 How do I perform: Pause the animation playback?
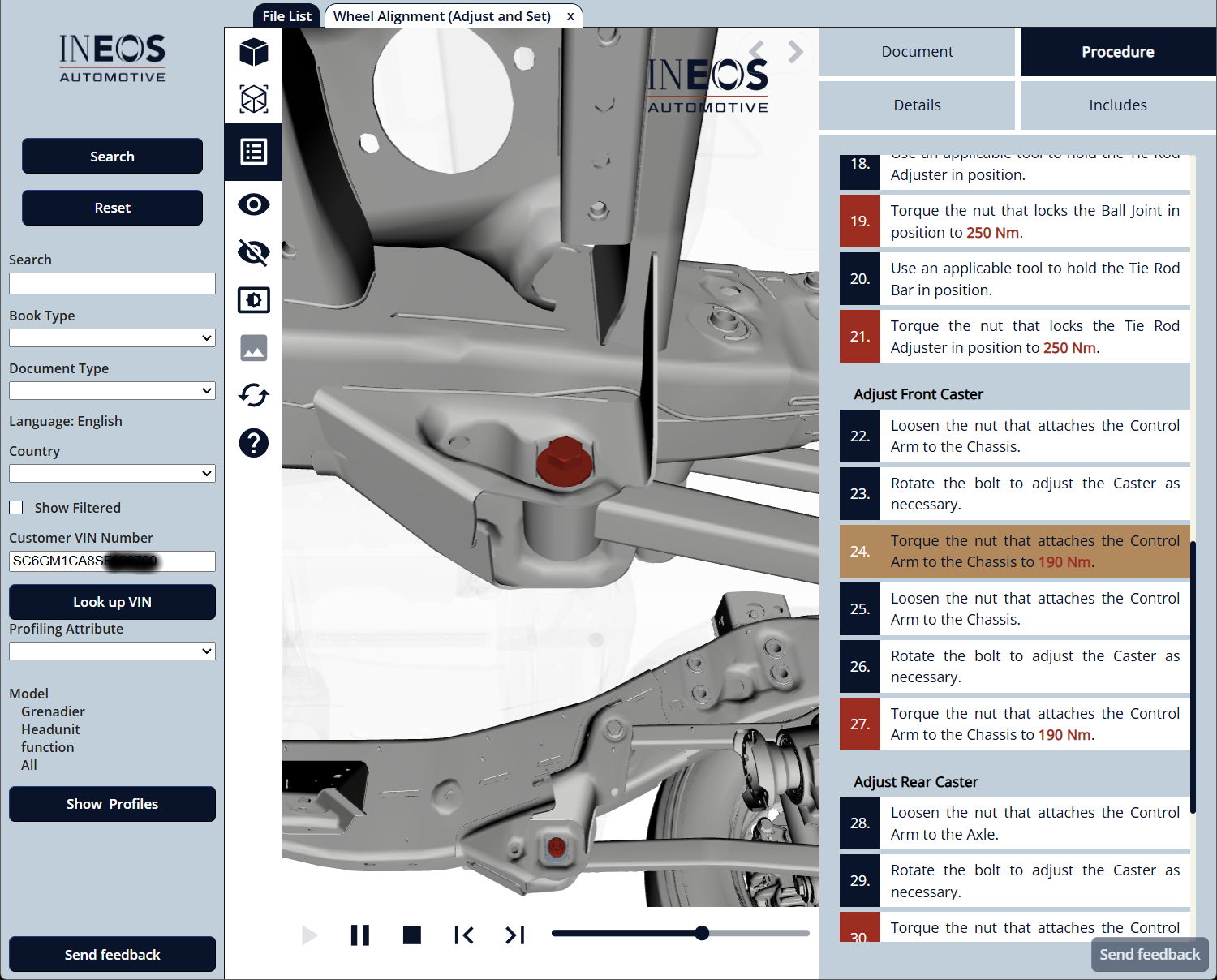click(x=360, y=935)
